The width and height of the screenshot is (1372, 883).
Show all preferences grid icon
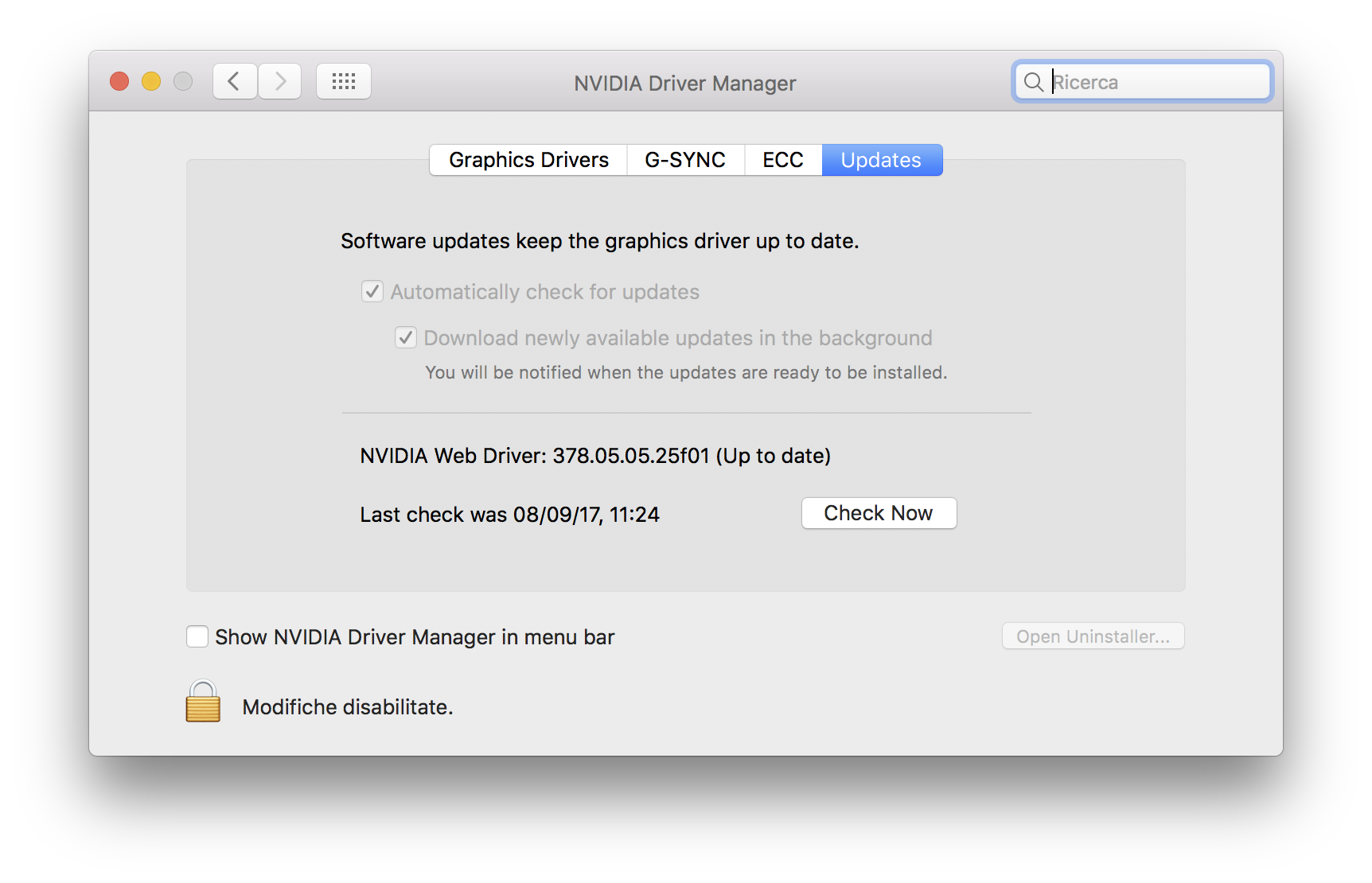pyautogui.click(x=344, y=81)
